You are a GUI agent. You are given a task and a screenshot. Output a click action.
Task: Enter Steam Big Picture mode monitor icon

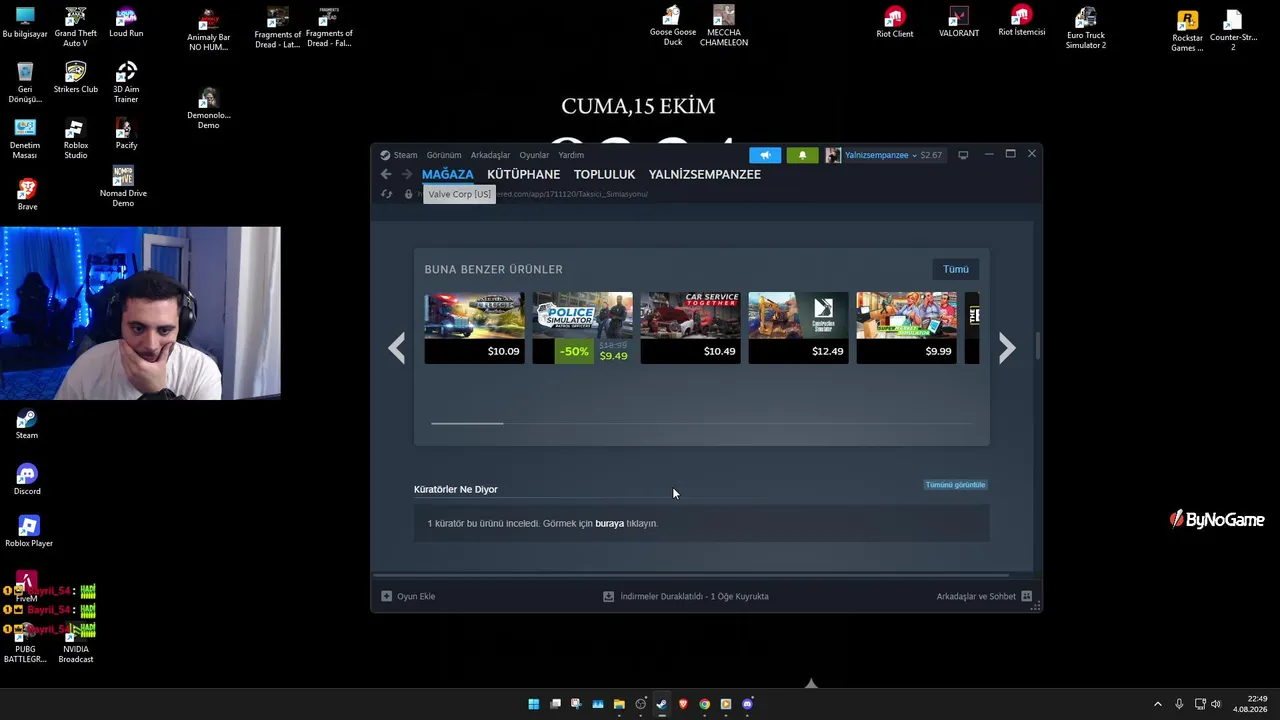(963, 155)
